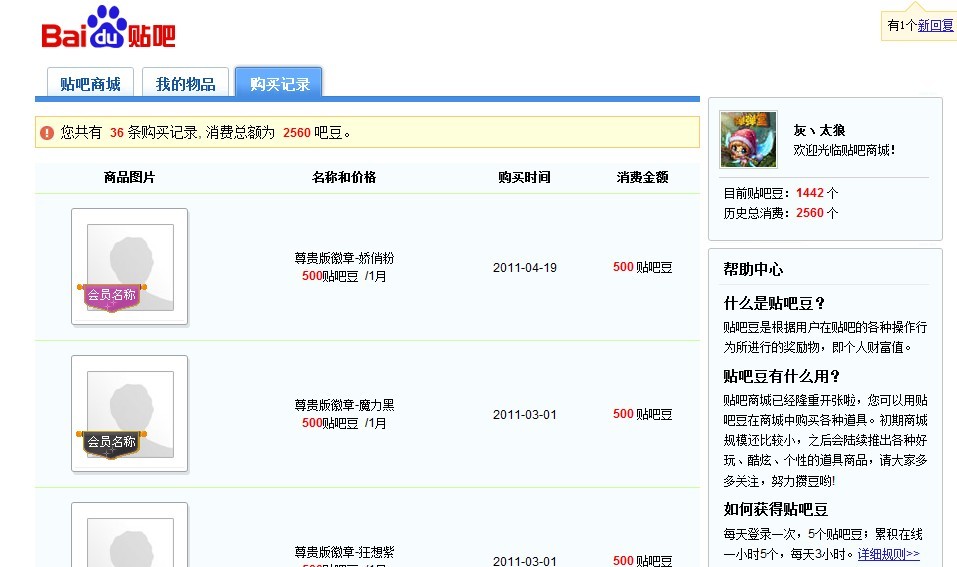
Task: Click 500贴吧豆 /1月 price under 魔力黑
Action: click(x=344, y=424)
